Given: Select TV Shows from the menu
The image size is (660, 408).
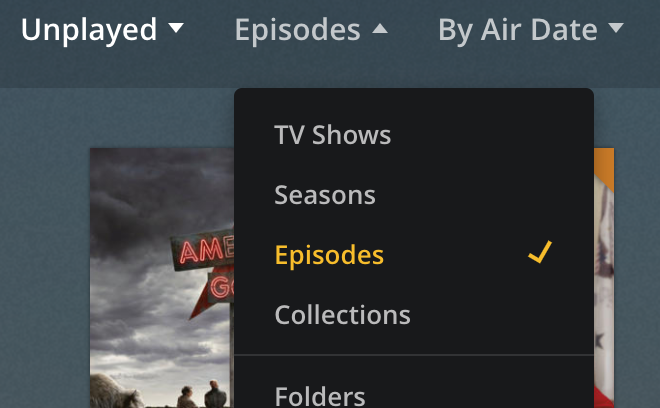Looking at the screenshot, I should coord(414,135).
